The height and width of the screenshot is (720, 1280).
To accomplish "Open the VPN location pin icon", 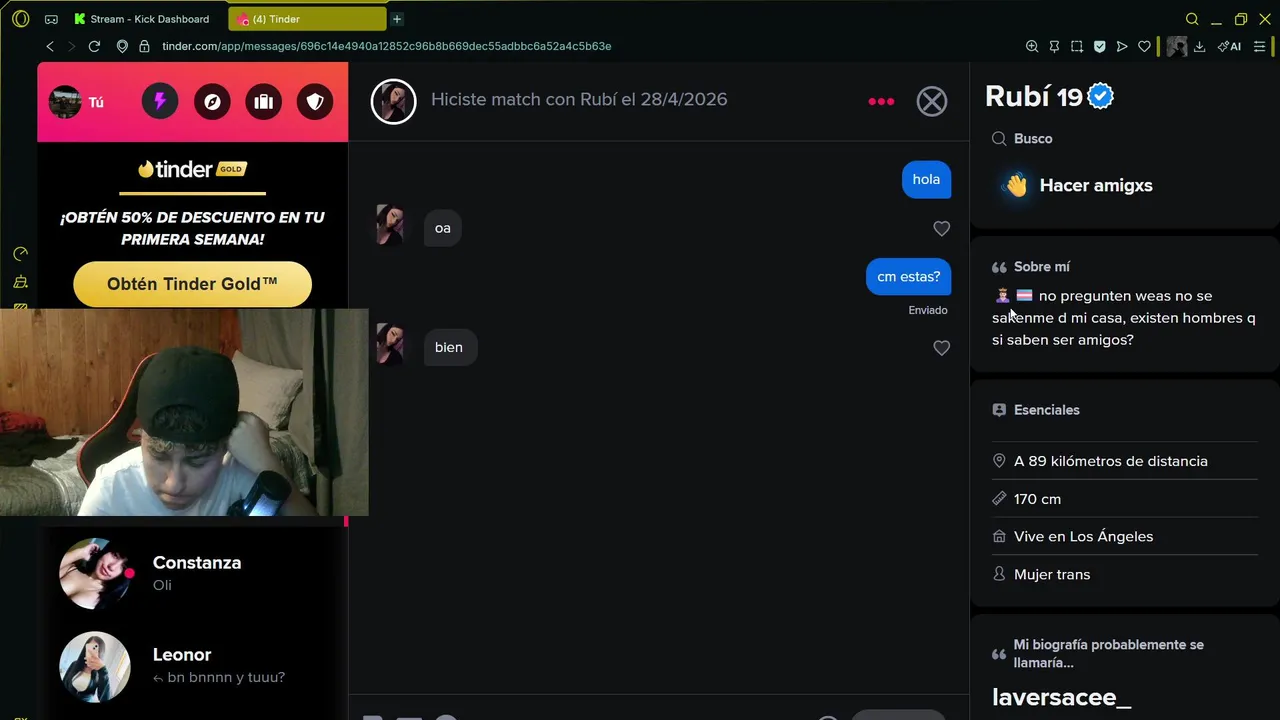I will pos(122,46).
